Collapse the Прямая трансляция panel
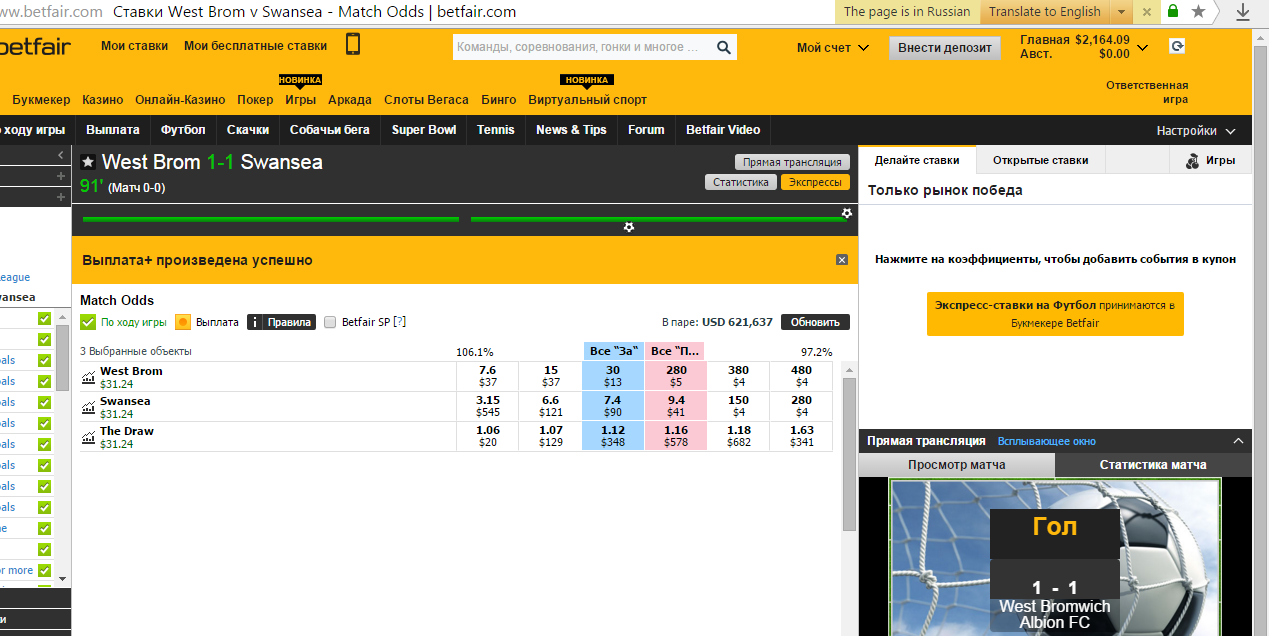1269x636 pixels. click(1238, 441)
